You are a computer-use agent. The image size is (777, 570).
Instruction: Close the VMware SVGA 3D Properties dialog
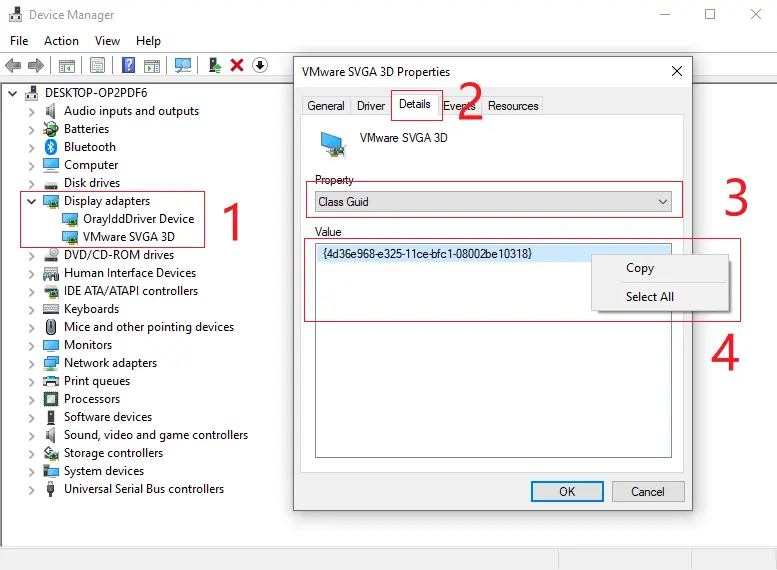[677, 71]
